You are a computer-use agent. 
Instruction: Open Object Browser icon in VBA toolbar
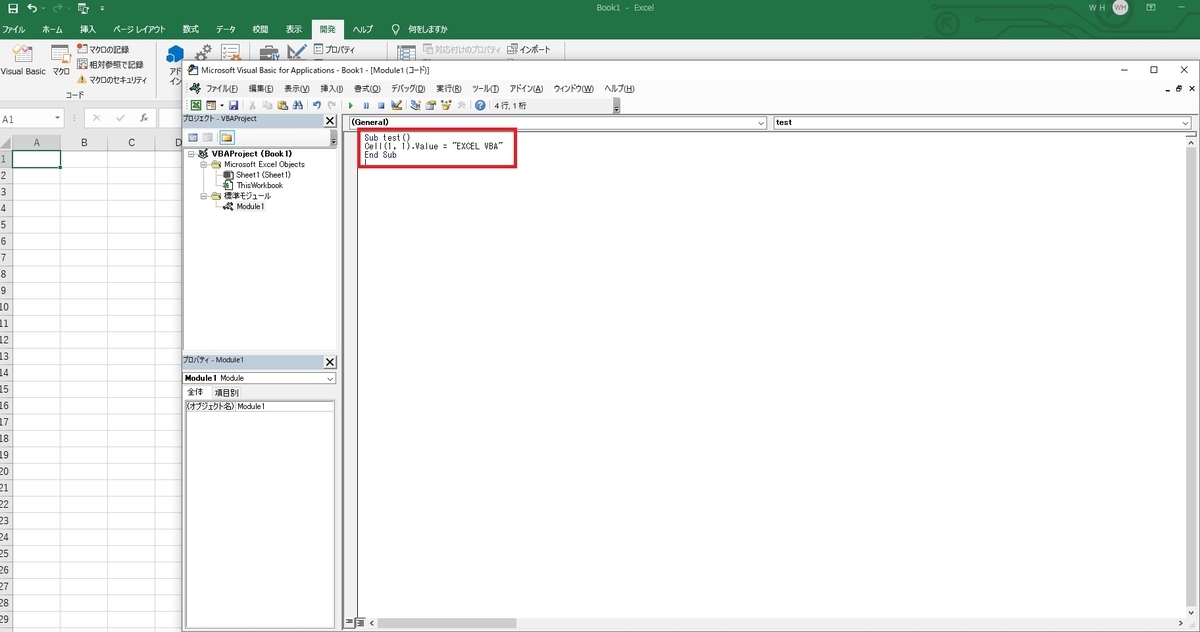pos(445,105)
